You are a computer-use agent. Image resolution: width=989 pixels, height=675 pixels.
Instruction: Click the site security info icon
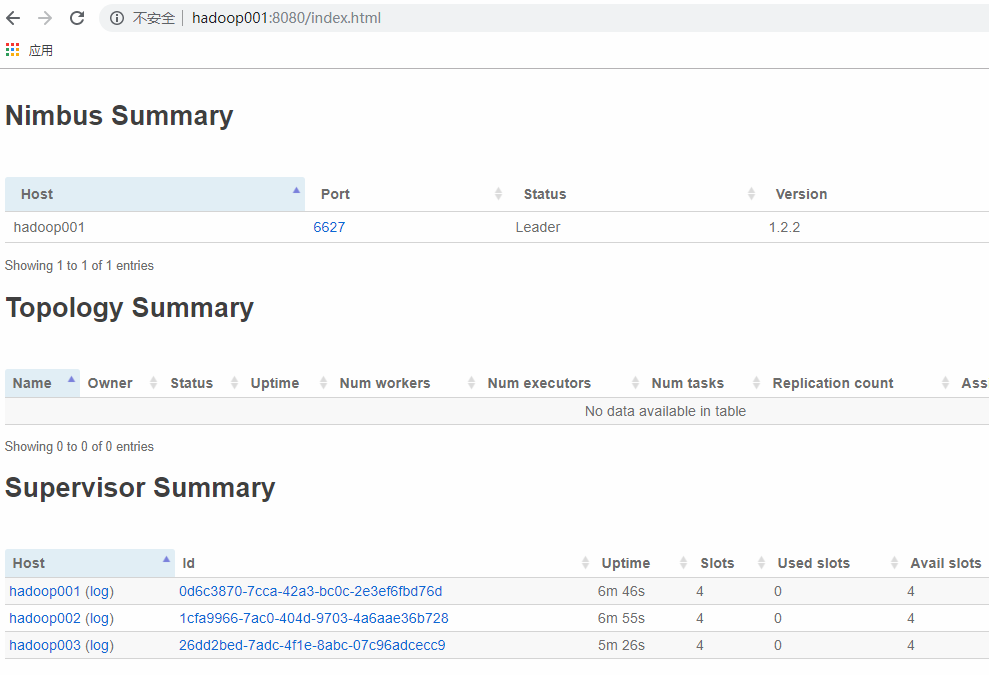[117, 18]
